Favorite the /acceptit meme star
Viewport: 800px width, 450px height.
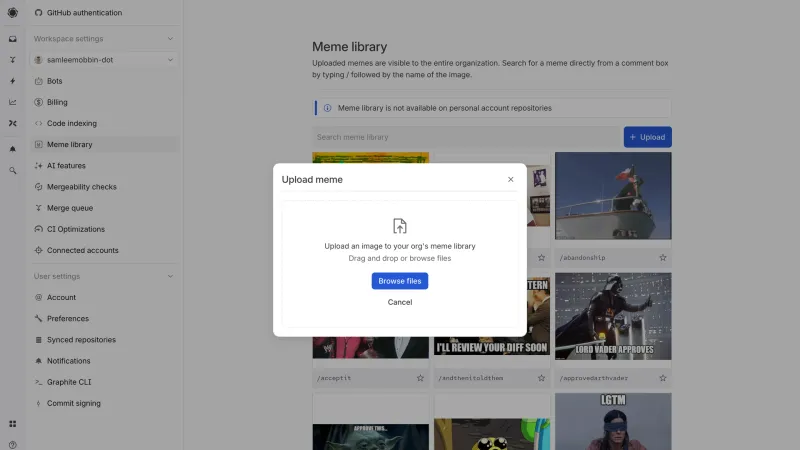420,378
